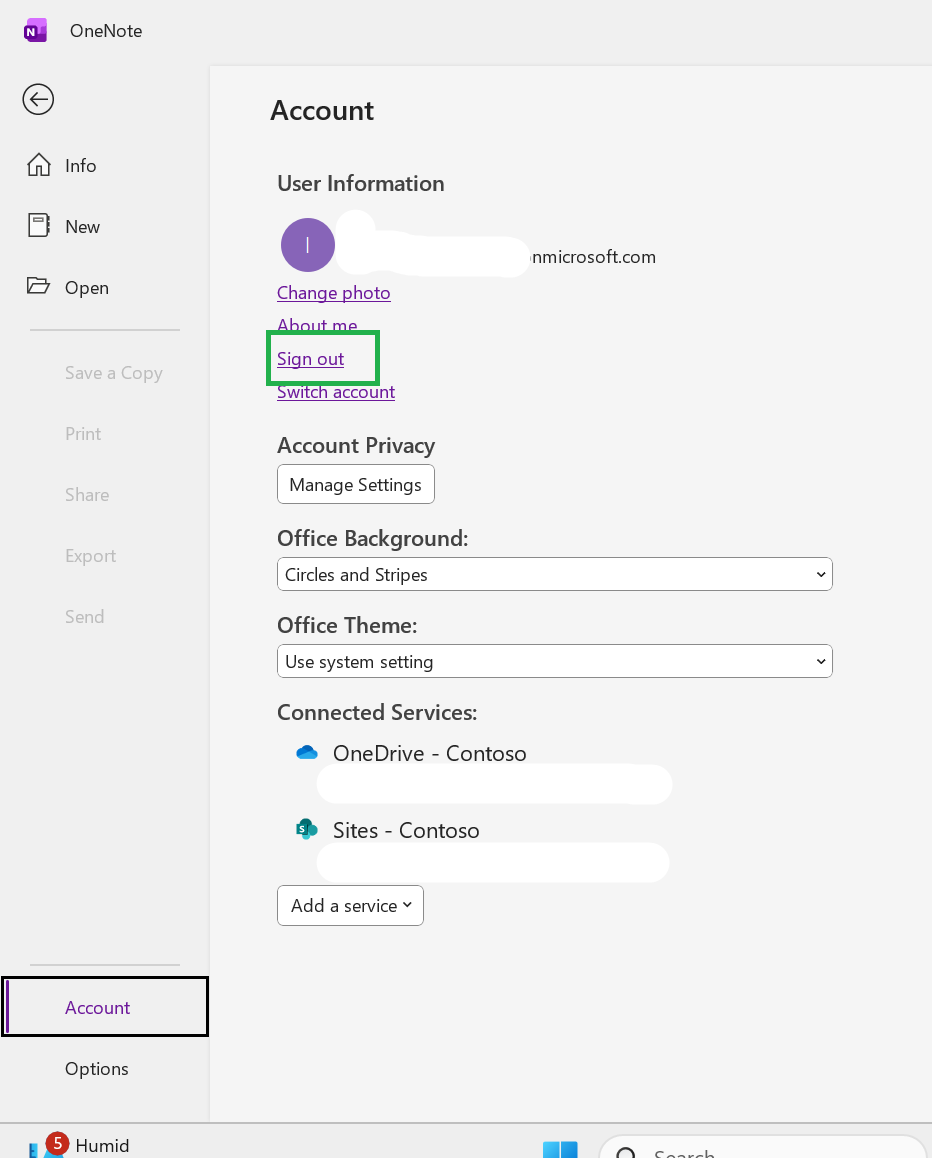Expand the Office Background dropdown

pos(555,575)
